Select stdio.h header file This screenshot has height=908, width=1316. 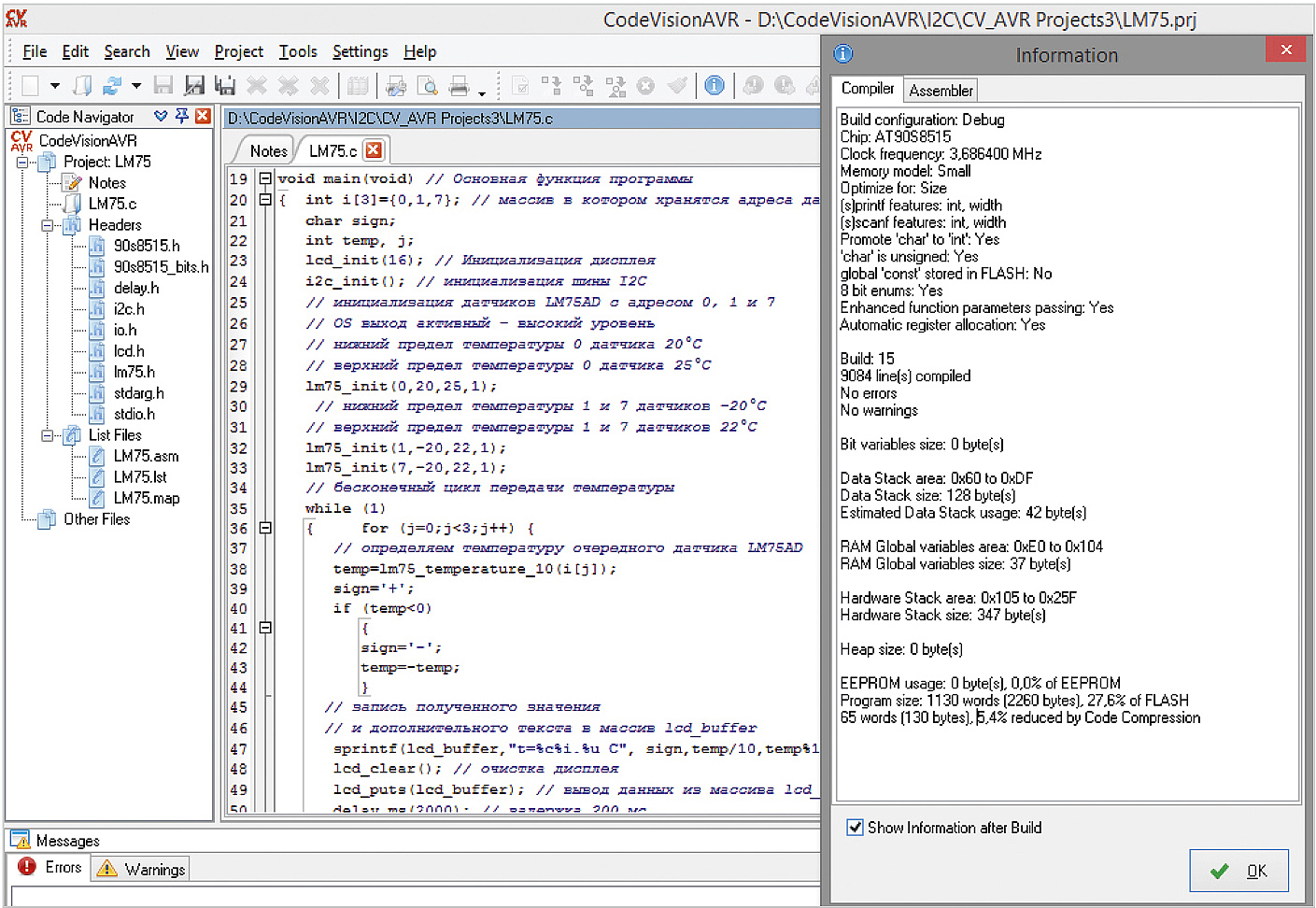134,414
